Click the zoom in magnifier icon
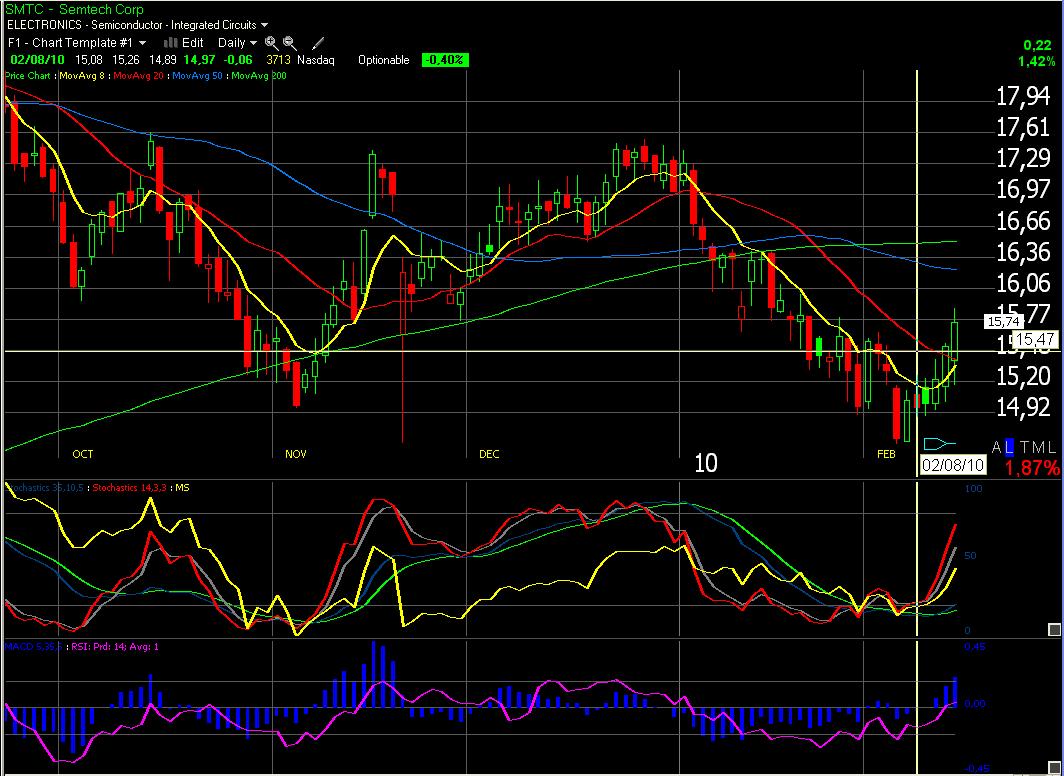The image size is (1064, 776). click(x=271, y=43)
